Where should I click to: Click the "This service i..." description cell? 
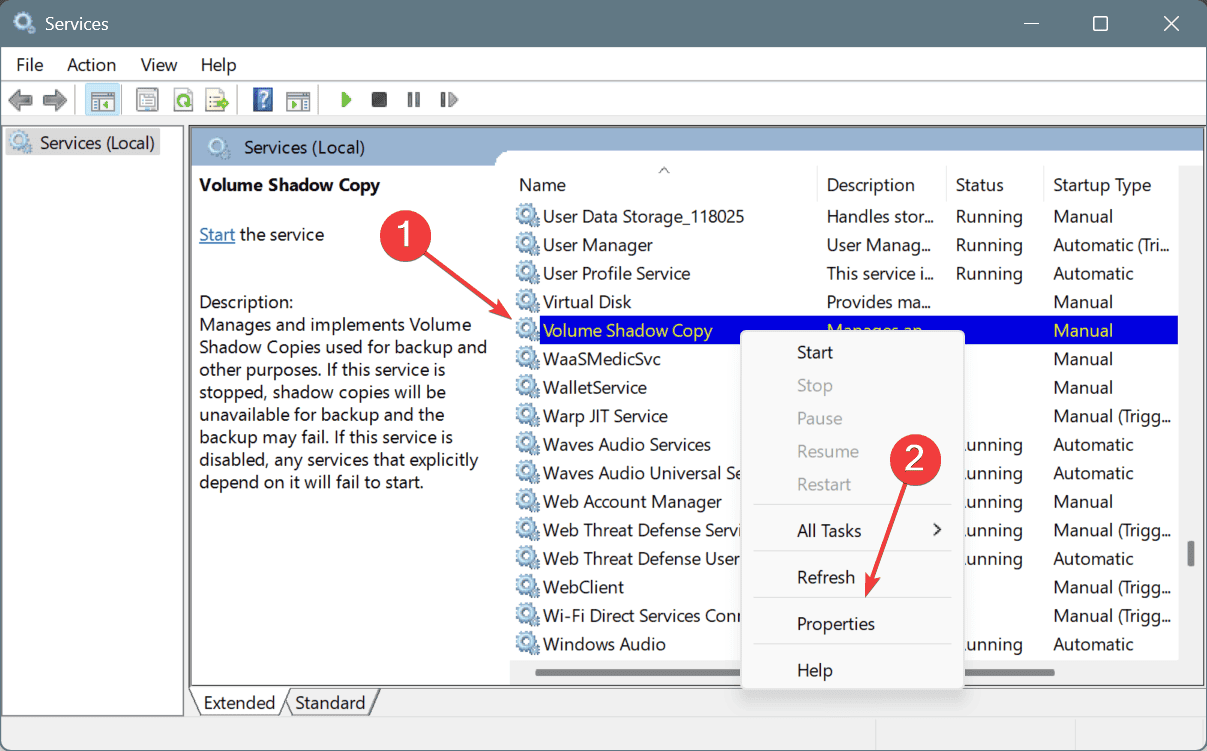(x=878, y=273)
